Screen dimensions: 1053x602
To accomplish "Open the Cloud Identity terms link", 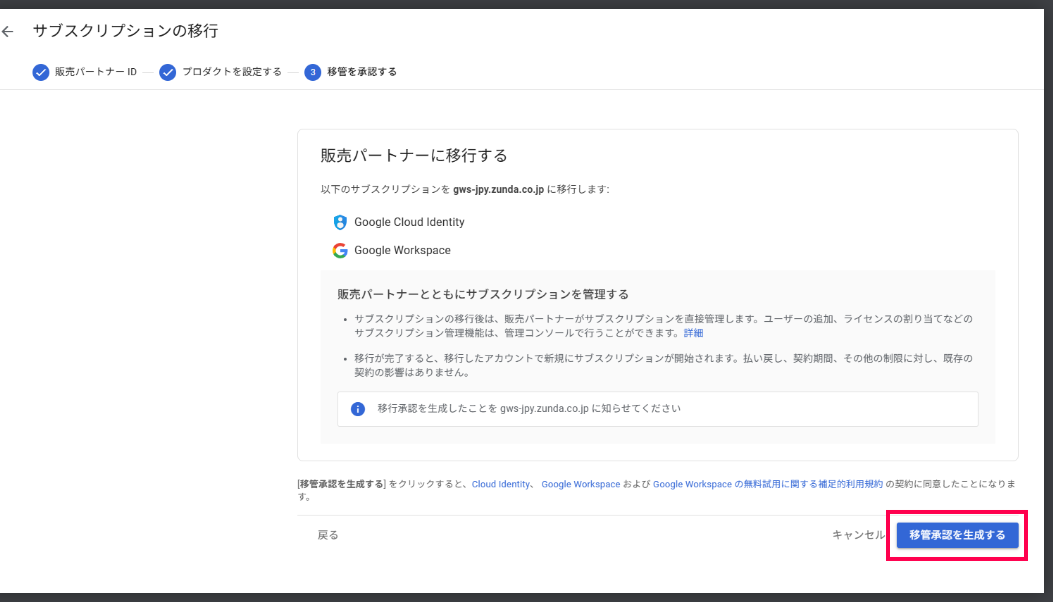I will pyautogui.click(x=501, y=484).
